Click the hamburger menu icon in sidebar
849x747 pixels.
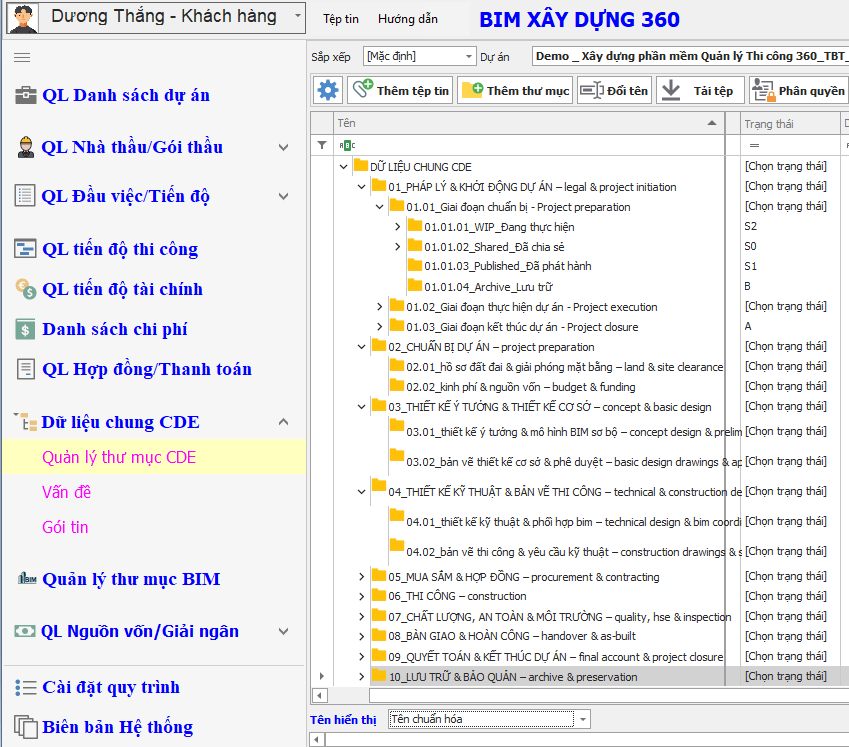coord(22,57)
